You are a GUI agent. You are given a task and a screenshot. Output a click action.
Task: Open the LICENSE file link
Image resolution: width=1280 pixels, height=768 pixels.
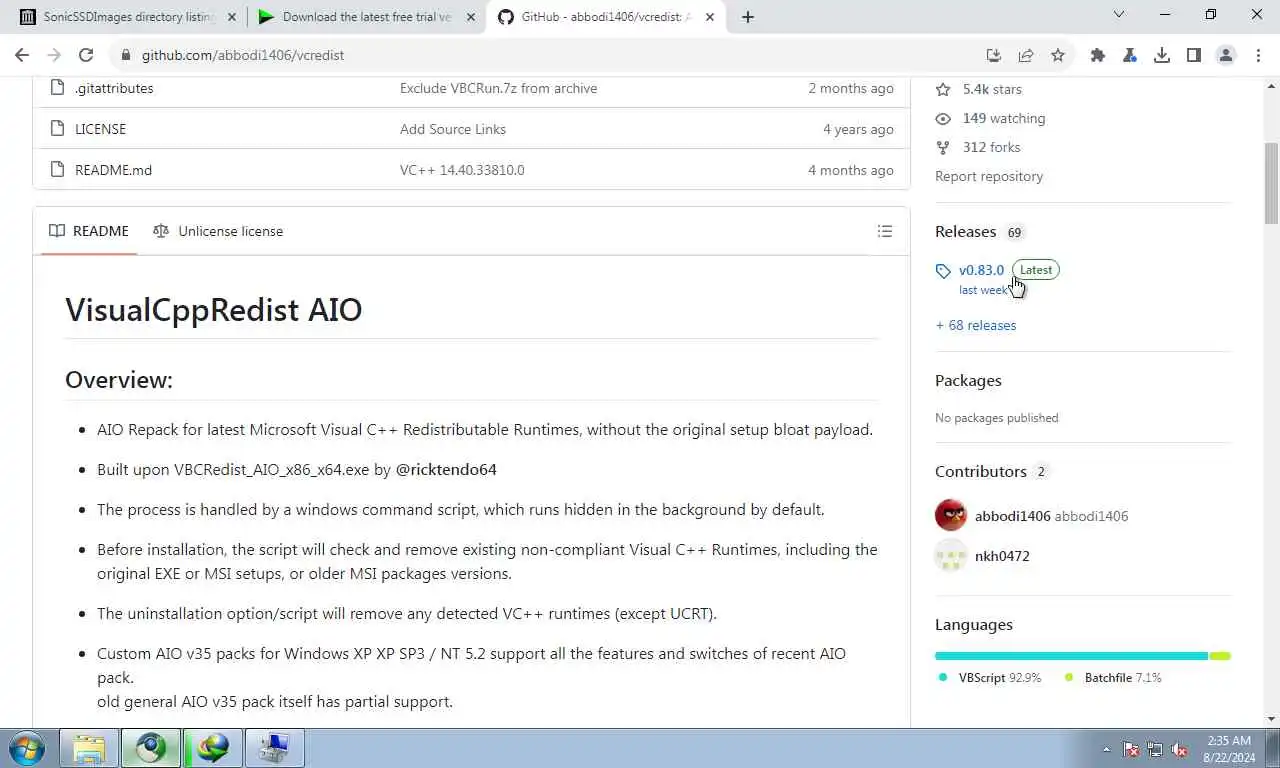100,129
